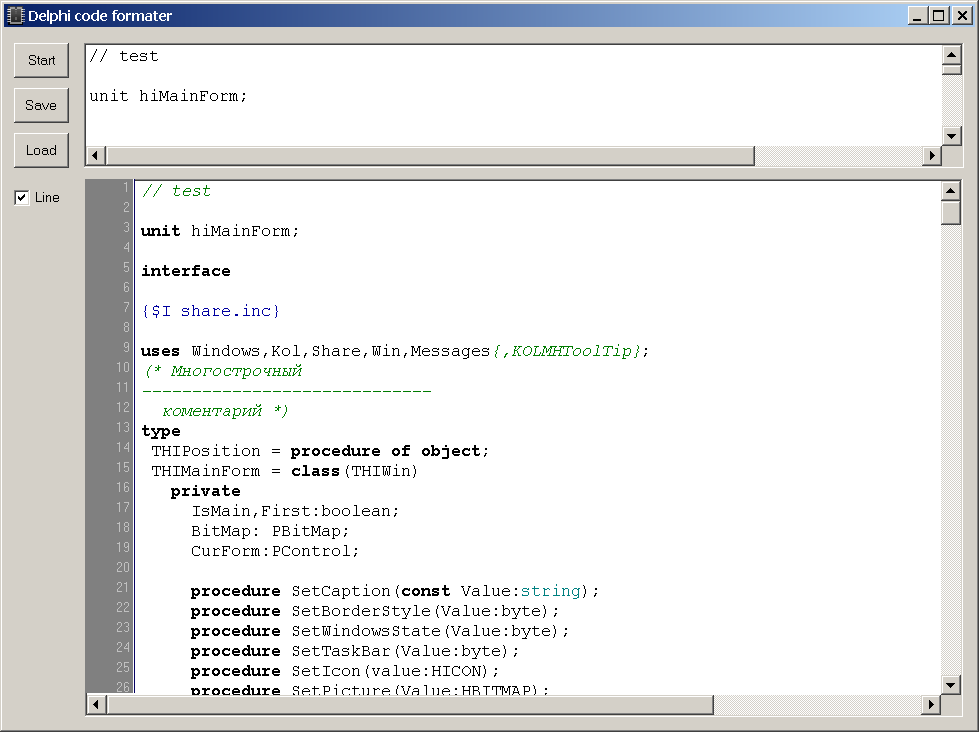
Task: Click down arrow of formatted code vertical scrollbar
Action: click(x=951, y=685)
